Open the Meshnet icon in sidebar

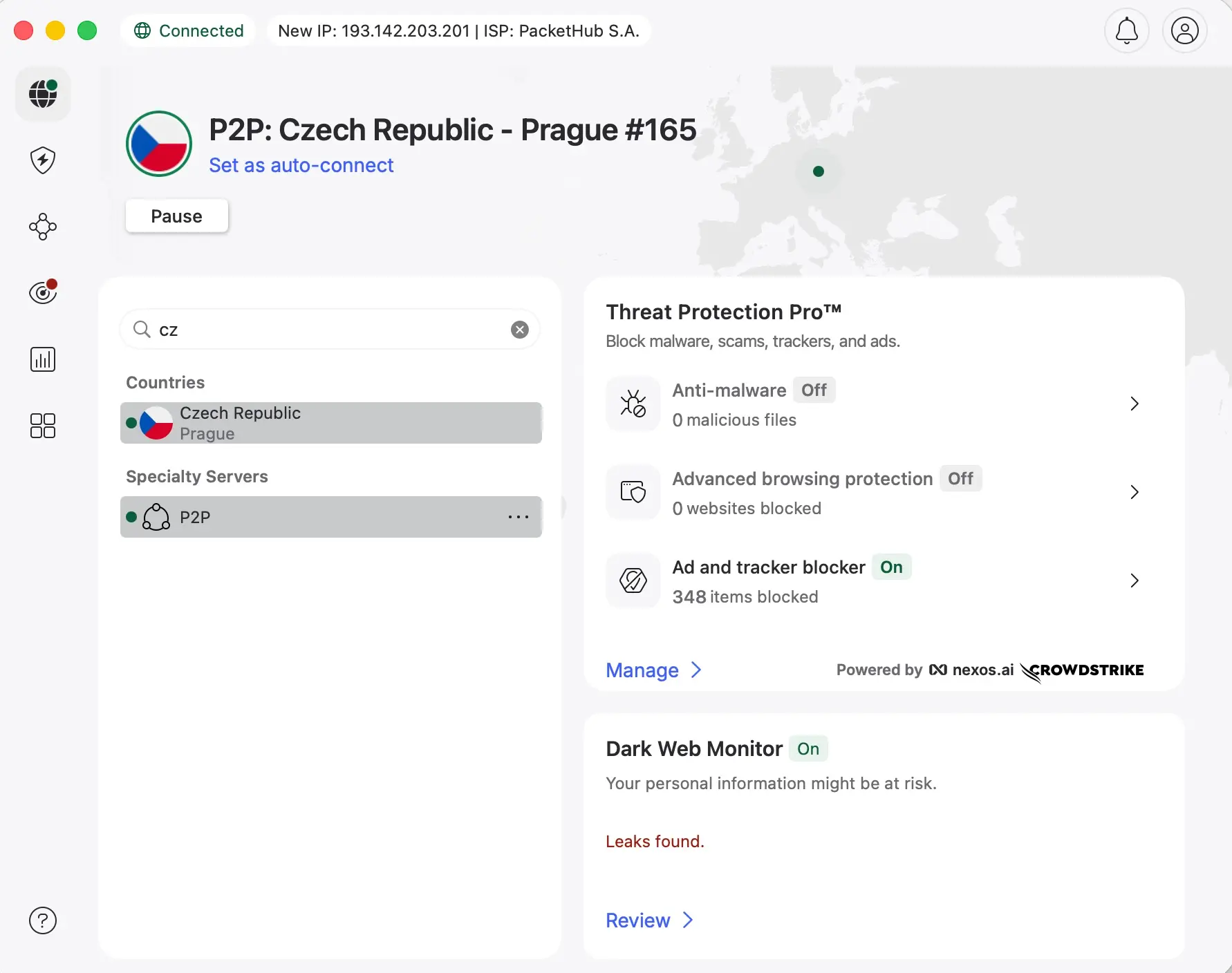tap(42, 227)
